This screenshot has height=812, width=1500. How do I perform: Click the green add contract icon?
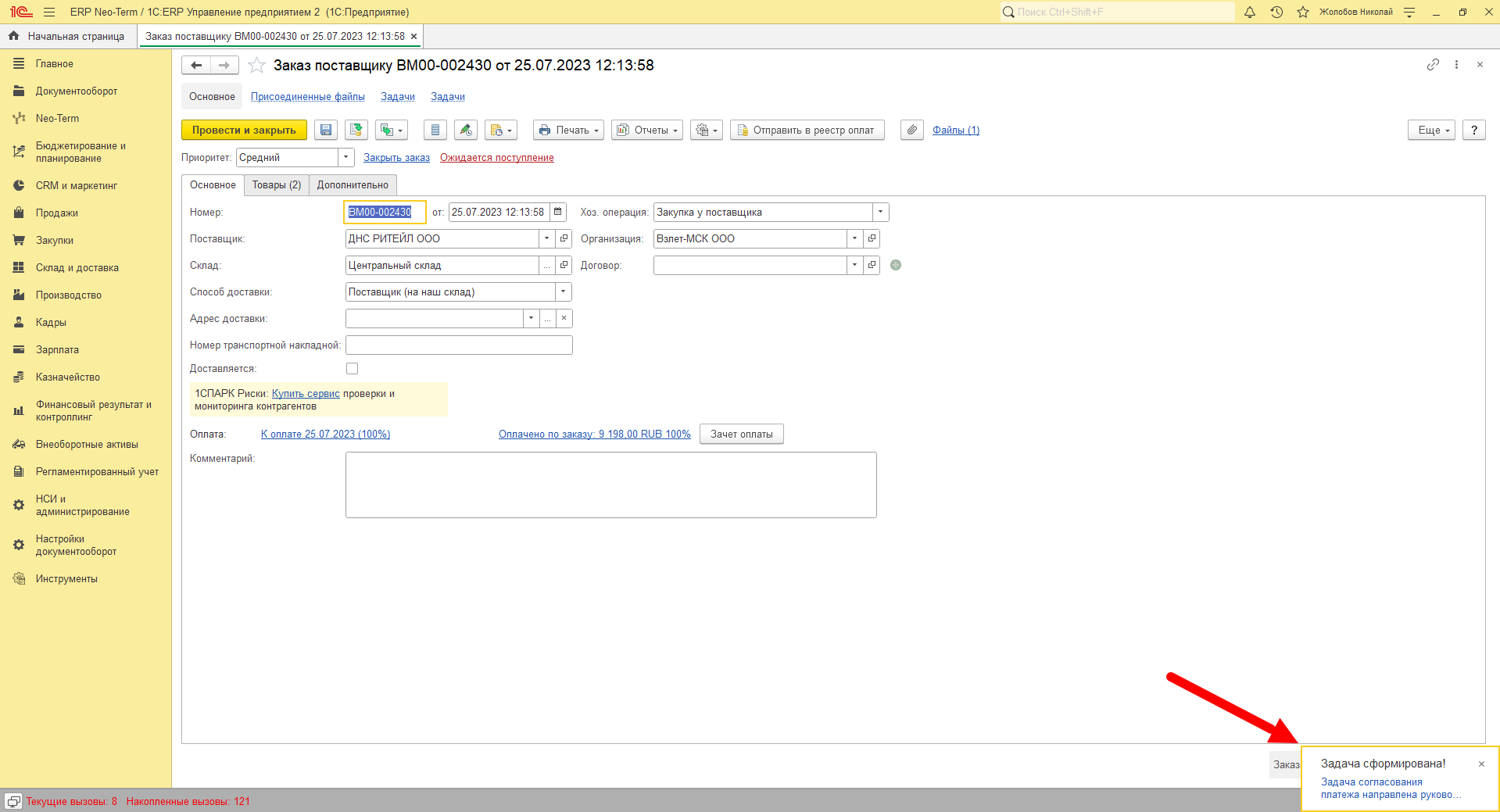[896, 265]
